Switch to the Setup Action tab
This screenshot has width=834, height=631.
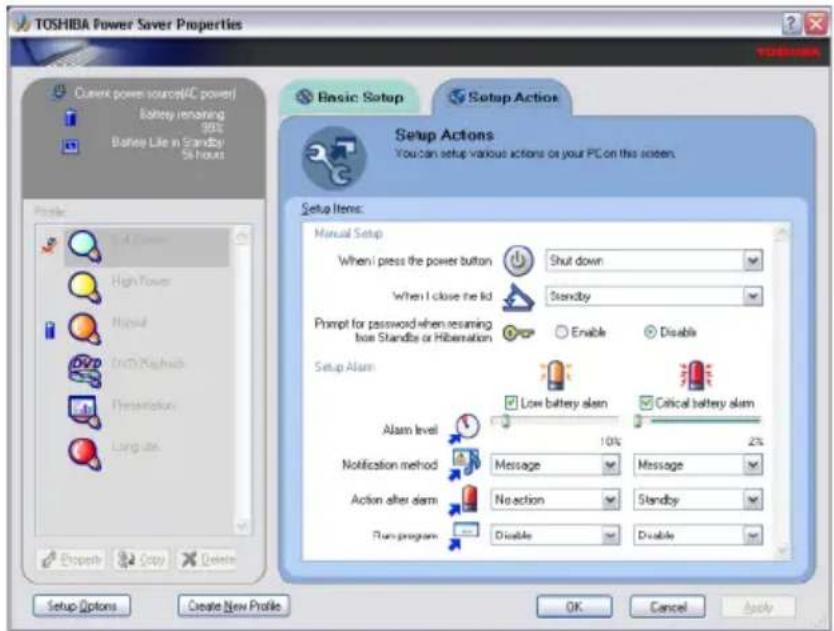click(503, 97)
